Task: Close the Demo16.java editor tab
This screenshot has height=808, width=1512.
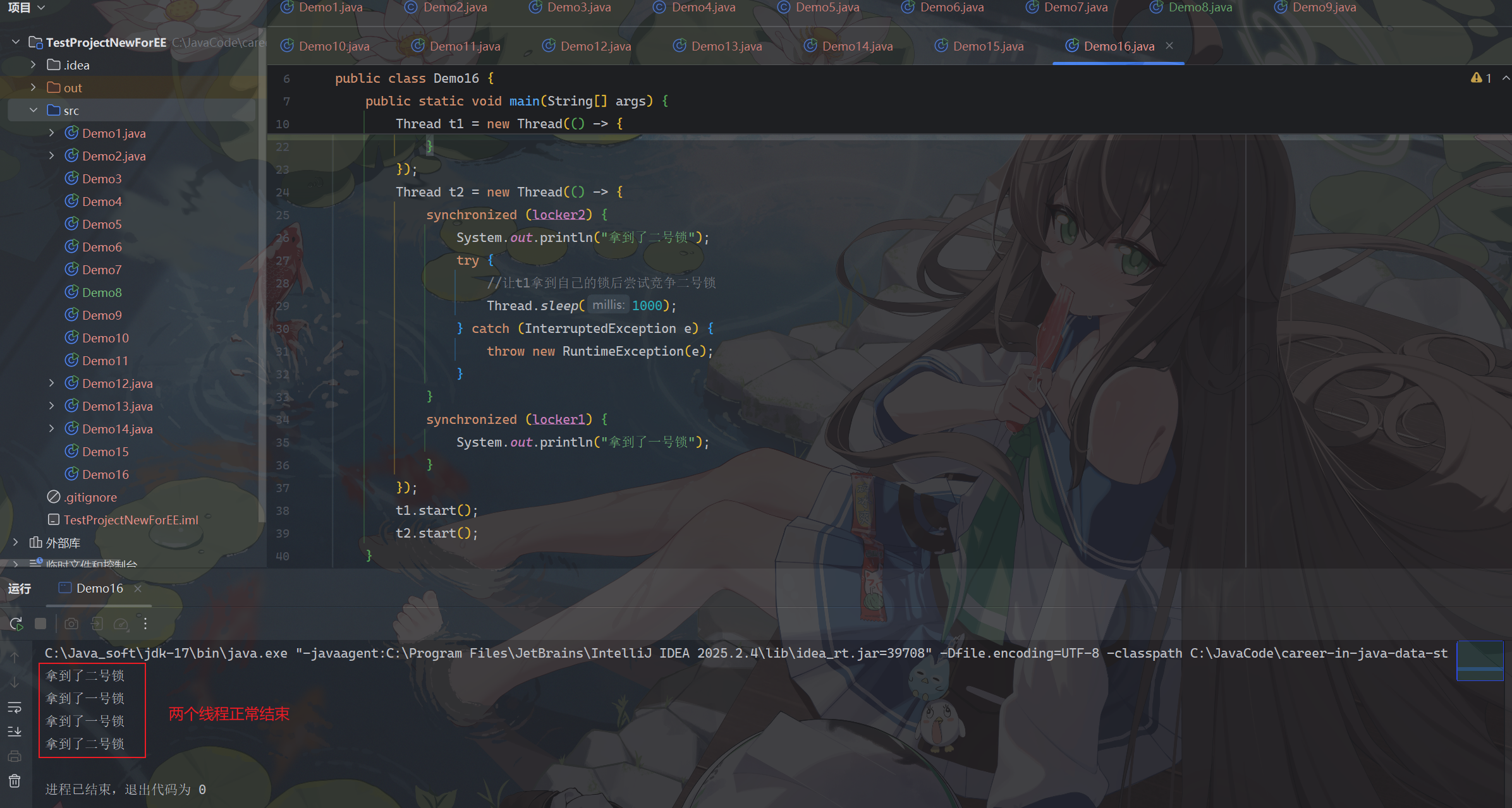Action: coord(1169,45)
